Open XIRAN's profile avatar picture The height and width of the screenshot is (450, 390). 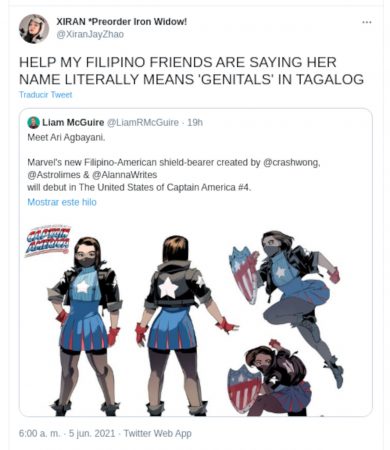(x=34, y=29)
